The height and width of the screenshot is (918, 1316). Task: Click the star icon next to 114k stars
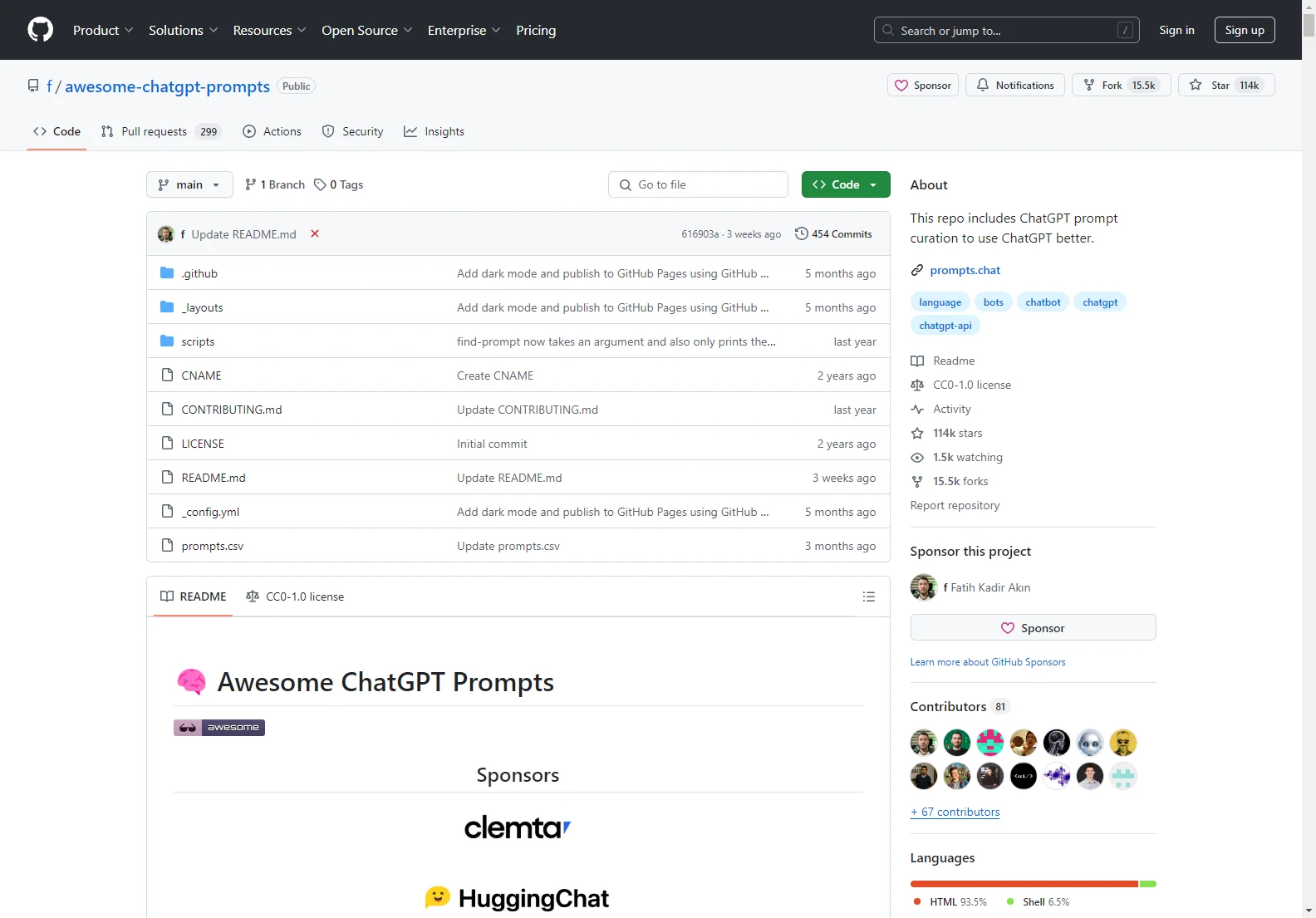(917, 433)
